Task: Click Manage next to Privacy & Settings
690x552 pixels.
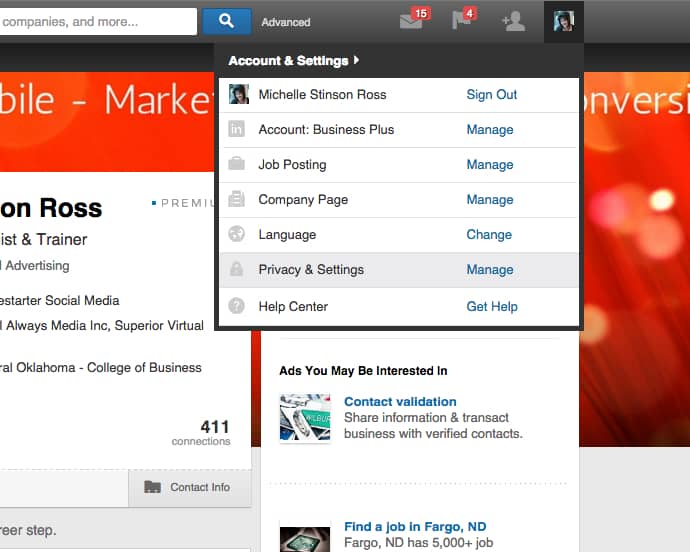Action: point(490,269)
